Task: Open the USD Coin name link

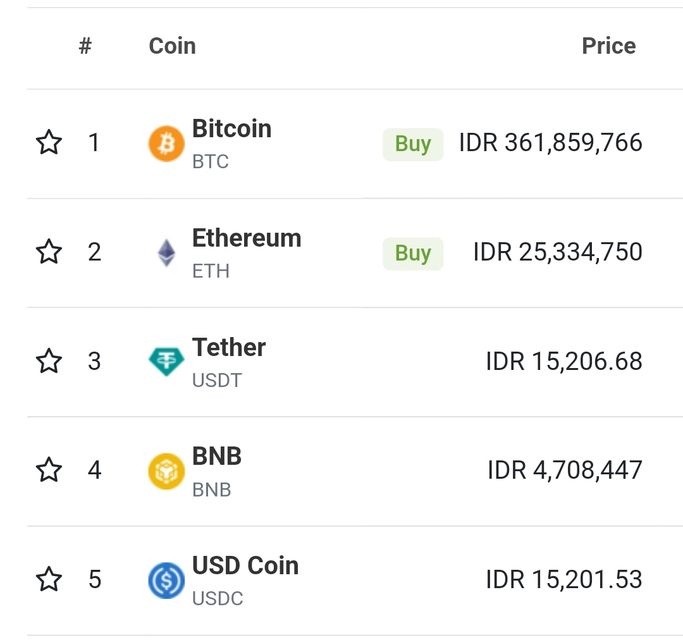Action: point(245,565)
